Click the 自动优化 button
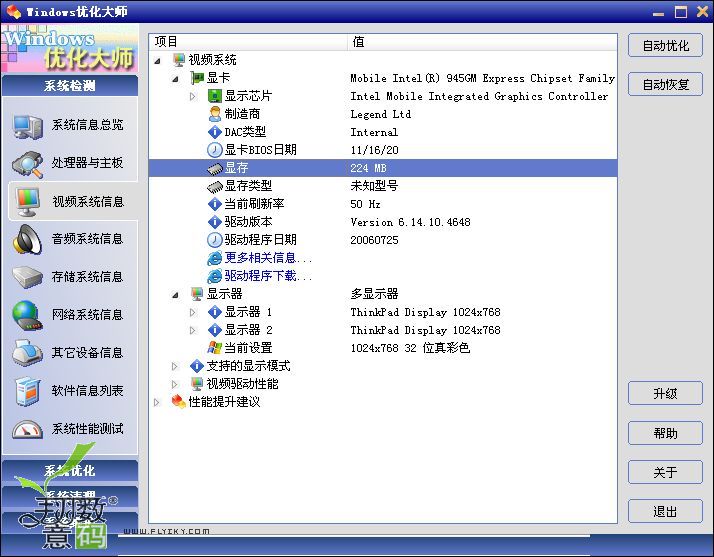 tap(665, 46)
